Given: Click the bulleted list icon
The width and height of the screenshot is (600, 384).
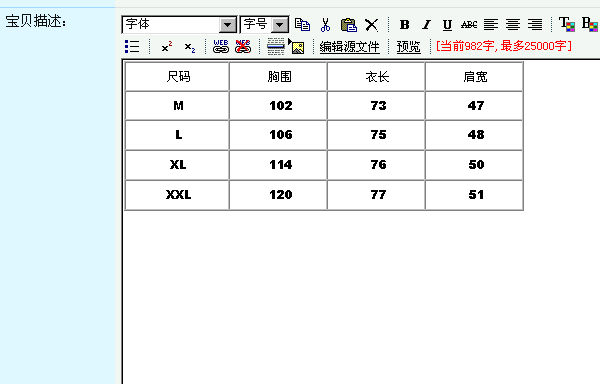Looking at the screenshot, I should [x=132, y=46].
